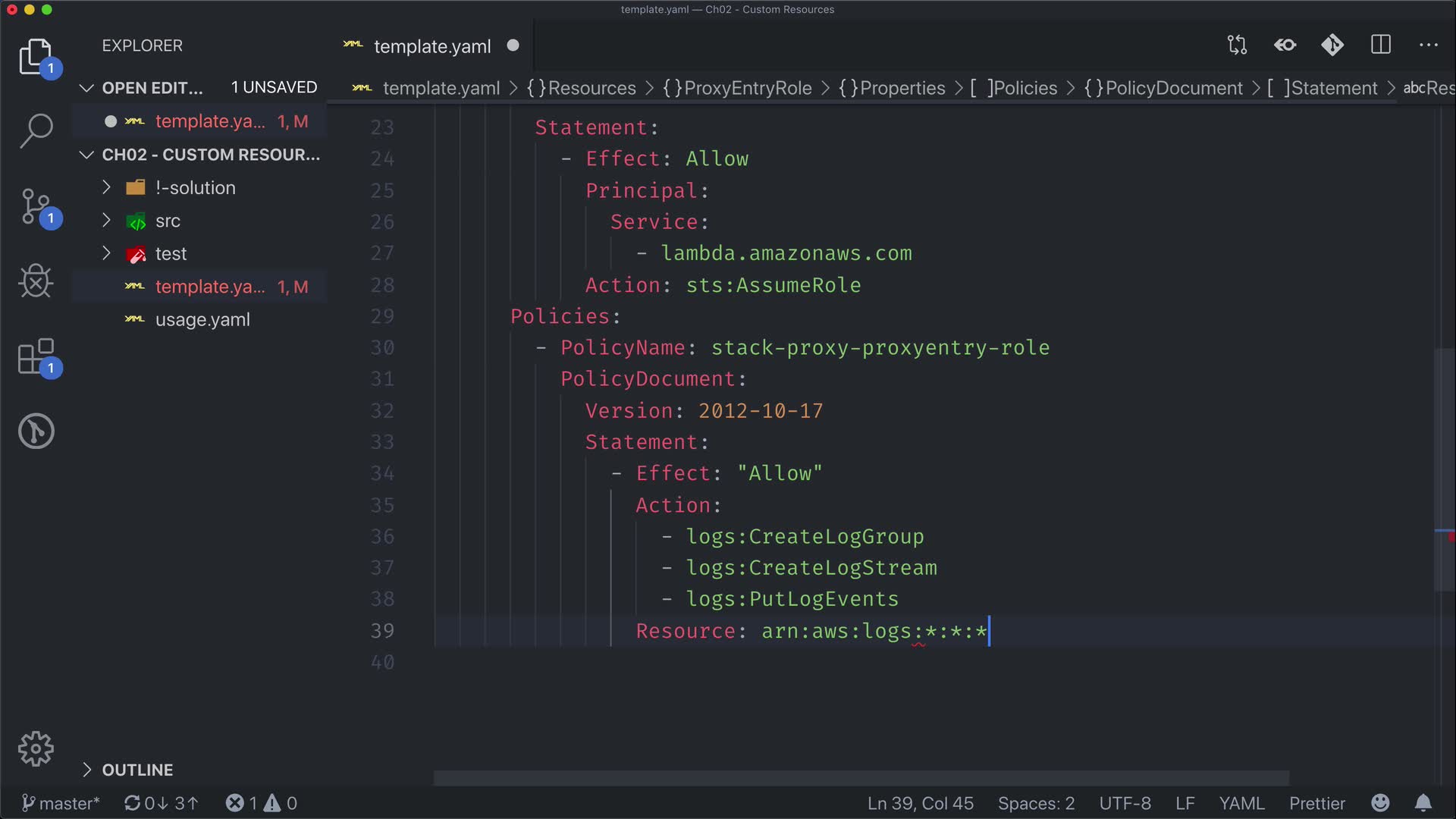Viewport: 1456px width, 819px height.
Task: Open the Source Control view
Action: 36,206
